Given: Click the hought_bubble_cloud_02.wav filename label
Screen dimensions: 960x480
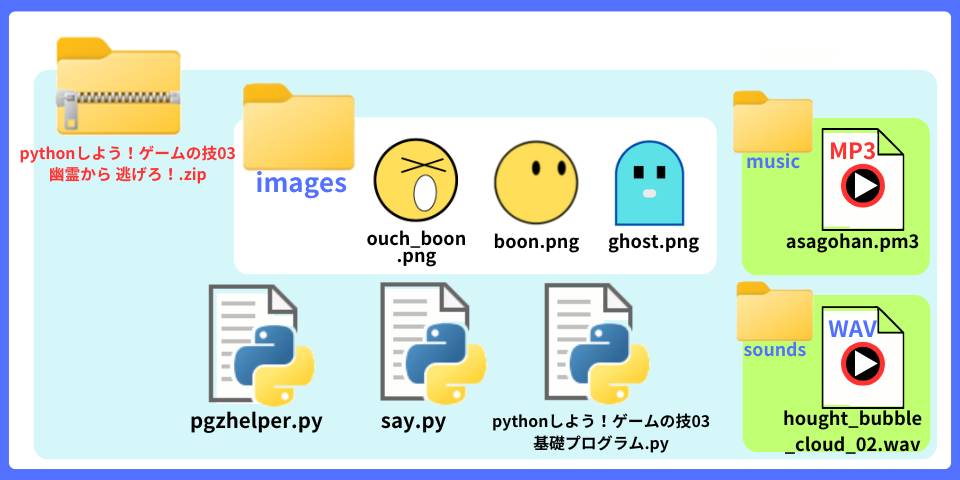Looking at the screenshot, I should [x=853, y=430].
